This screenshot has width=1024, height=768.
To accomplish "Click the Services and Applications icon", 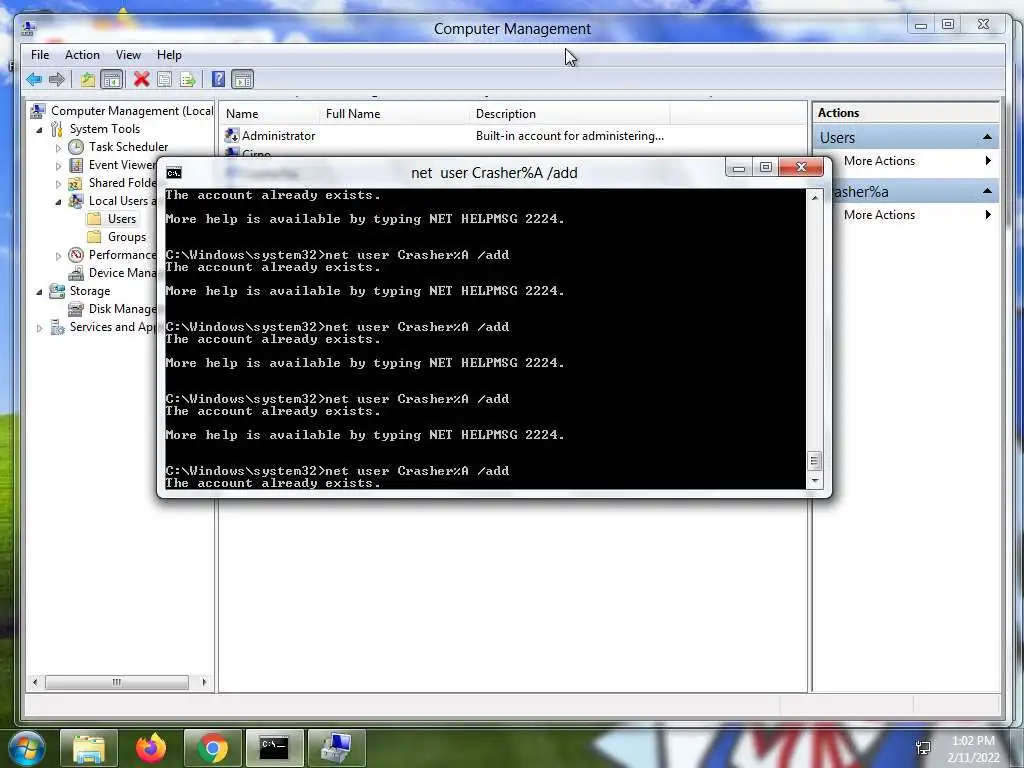I will pyautogui.click(x=57, y=327).
